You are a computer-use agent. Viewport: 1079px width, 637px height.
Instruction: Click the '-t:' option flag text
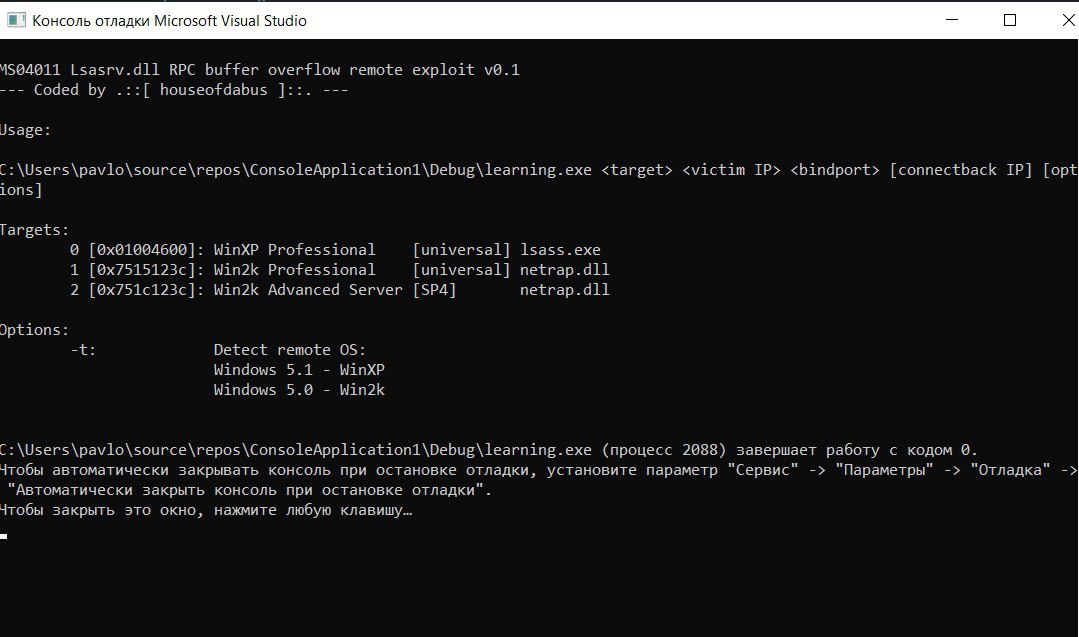pos(83,350)
